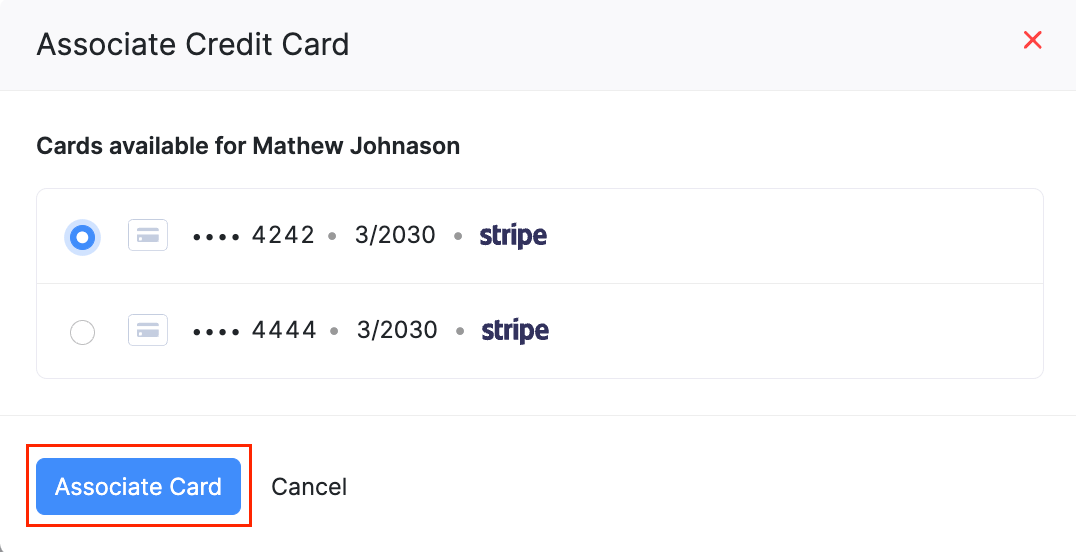Click the Cards available for Mathew Johnason heading
Image resolution: width=1076 pixels, height=552 pixels.
tap(248, 146)
